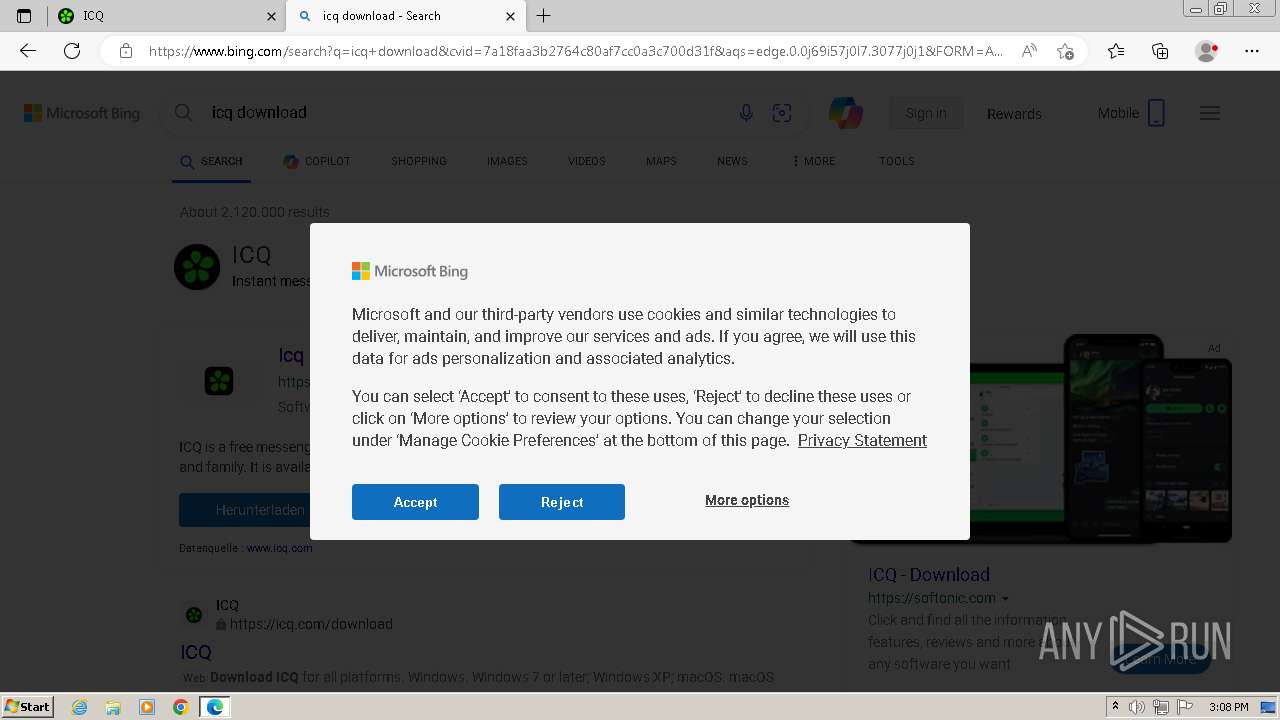The image size is (1280, 720).
Task: Open the volume speaker tray icon
Action: click(x=1137, y=707)
